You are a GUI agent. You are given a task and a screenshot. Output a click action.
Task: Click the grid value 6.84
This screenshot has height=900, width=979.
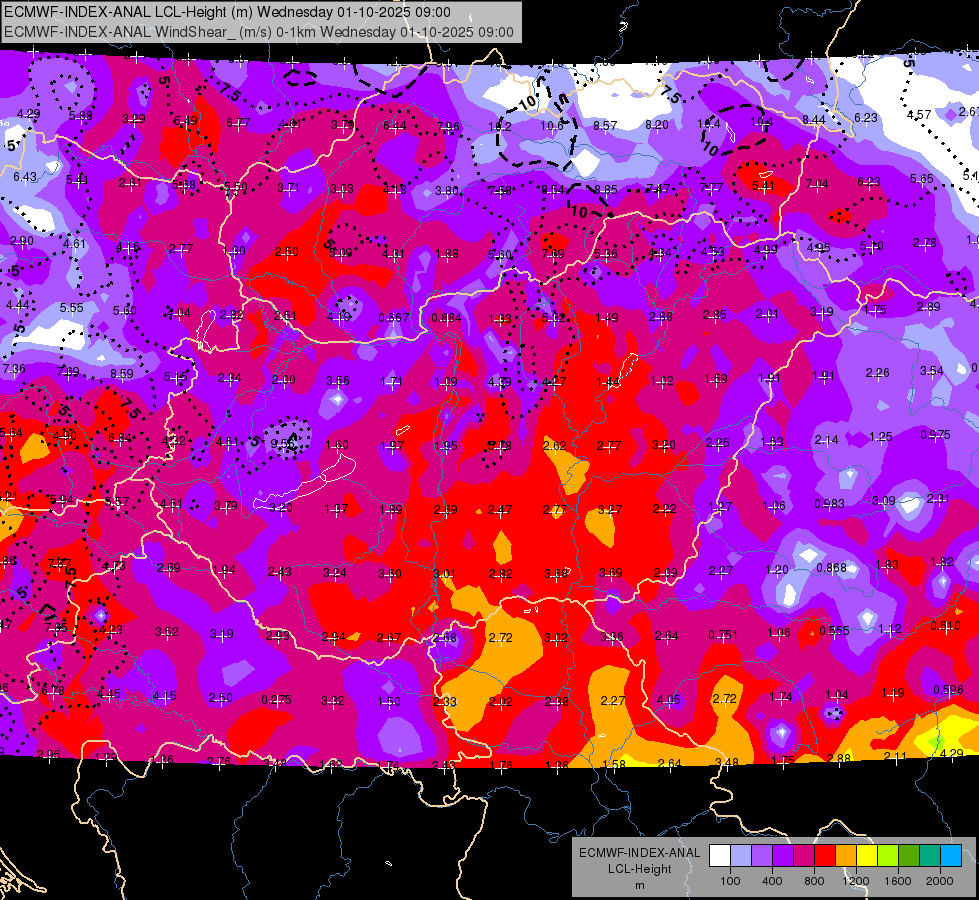(x=120, y=438)
